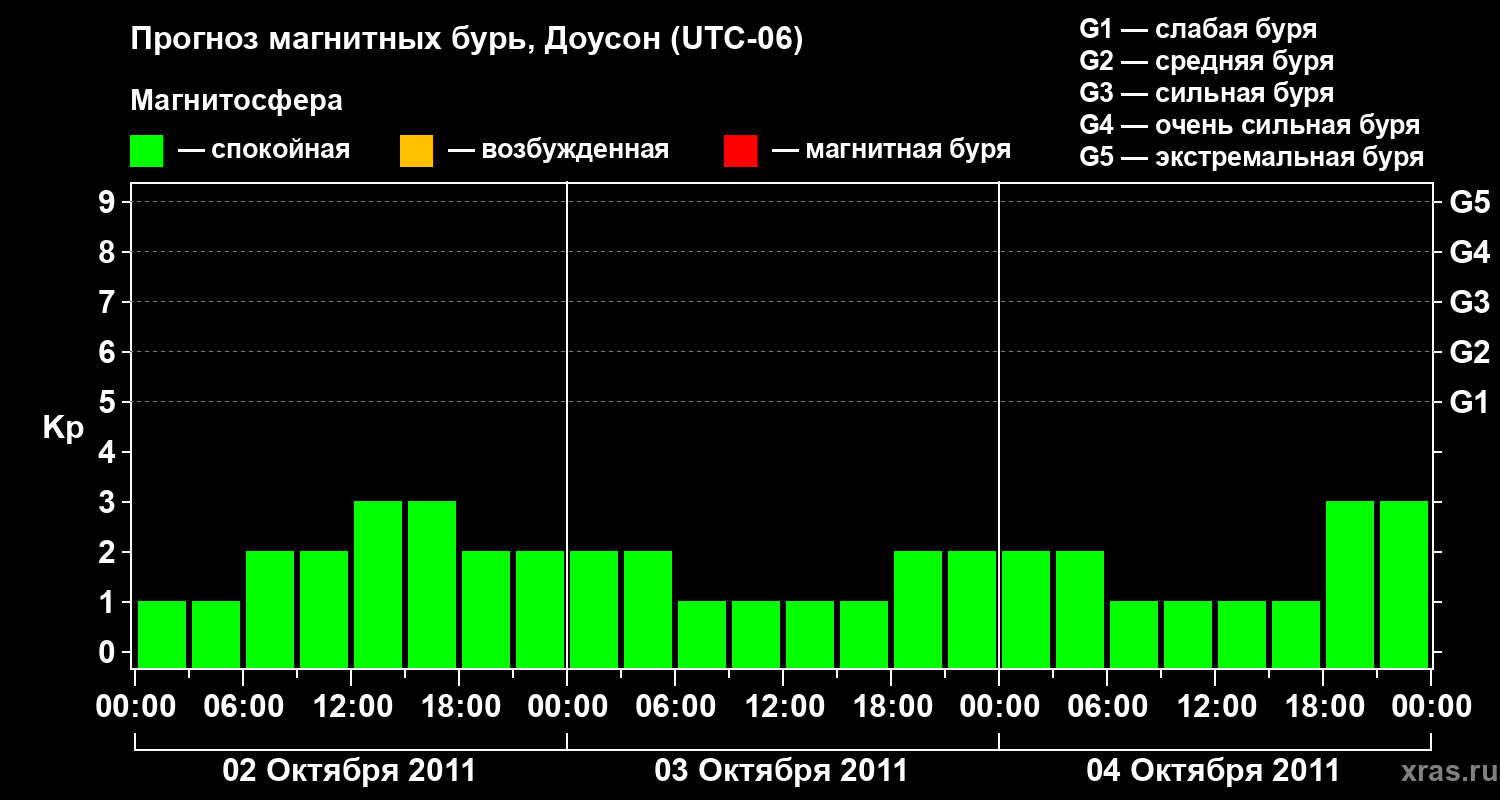Viewport: 1500px width, 800px height.
Task: Click the last Kp 3 bar on 04 October
Action: pos(1404,584)
